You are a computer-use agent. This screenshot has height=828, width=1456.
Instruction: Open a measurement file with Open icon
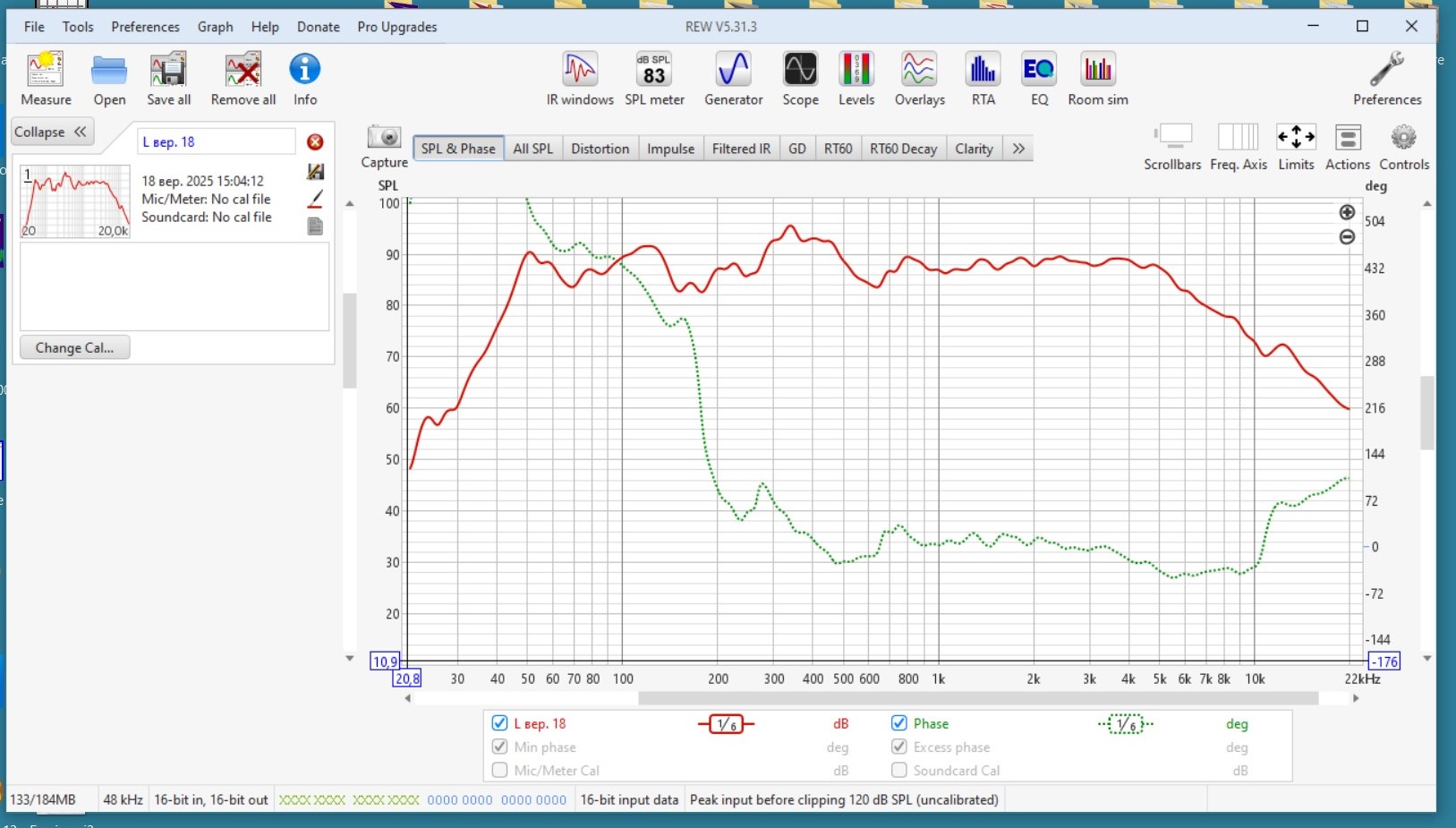coord(109,79)
